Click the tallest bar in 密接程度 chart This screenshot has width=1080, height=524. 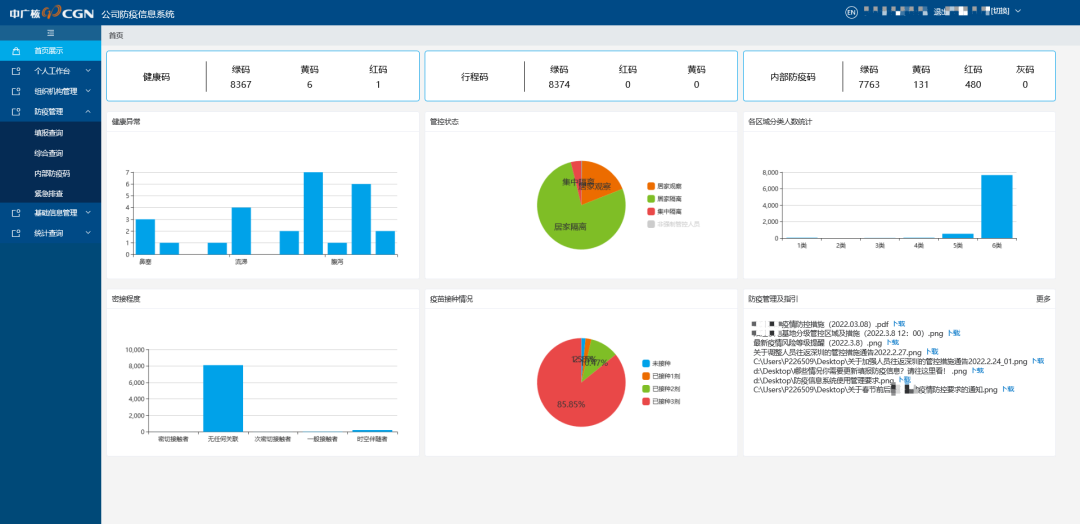223,398
